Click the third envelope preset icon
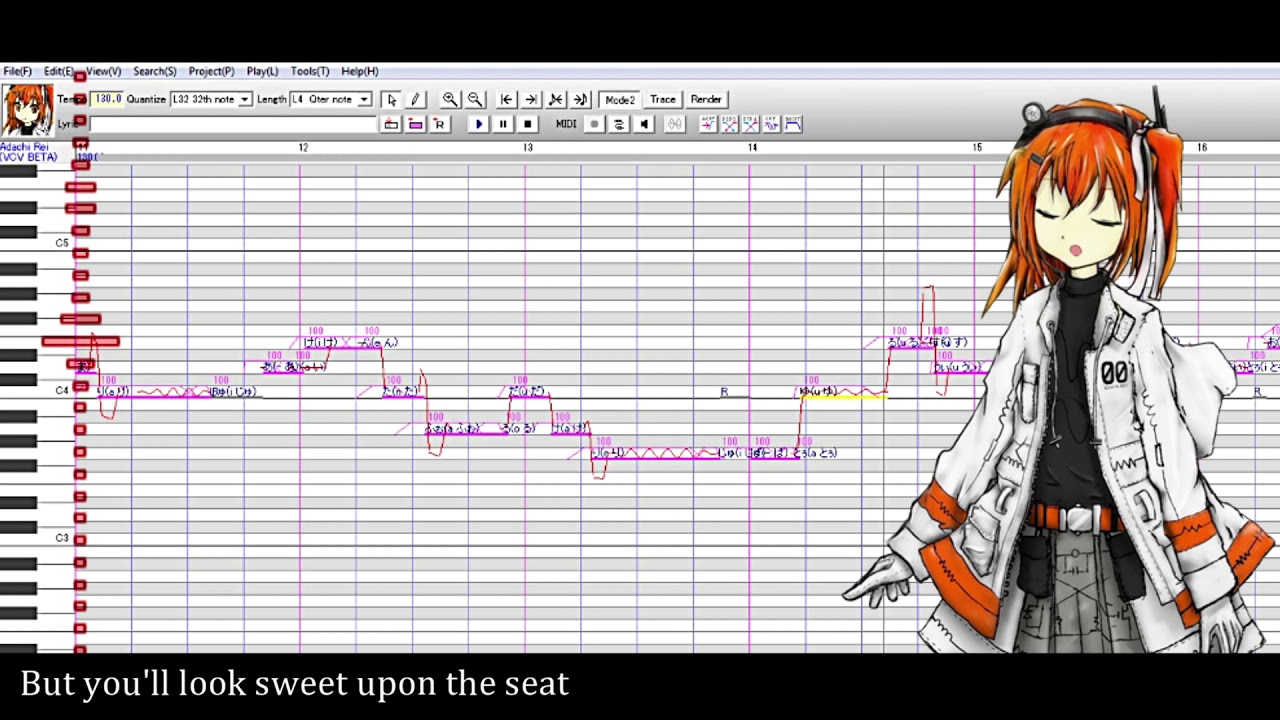This screenshot has width=1280, height=720. click(x=751, y=124)
